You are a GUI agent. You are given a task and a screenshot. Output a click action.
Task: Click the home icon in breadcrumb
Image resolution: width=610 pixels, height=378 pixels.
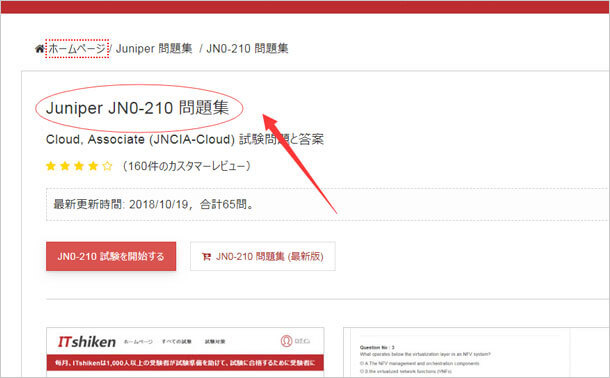(39, 49)
